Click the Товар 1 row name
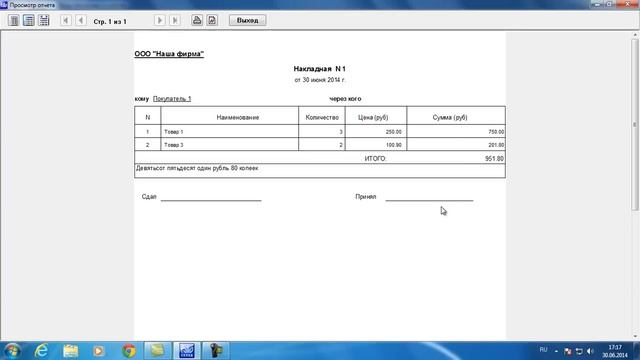 pos(173,132)
